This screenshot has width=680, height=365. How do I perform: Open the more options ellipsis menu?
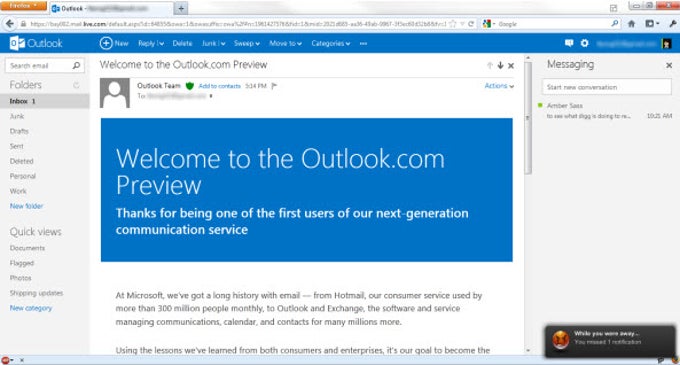(x=363, y=43)
